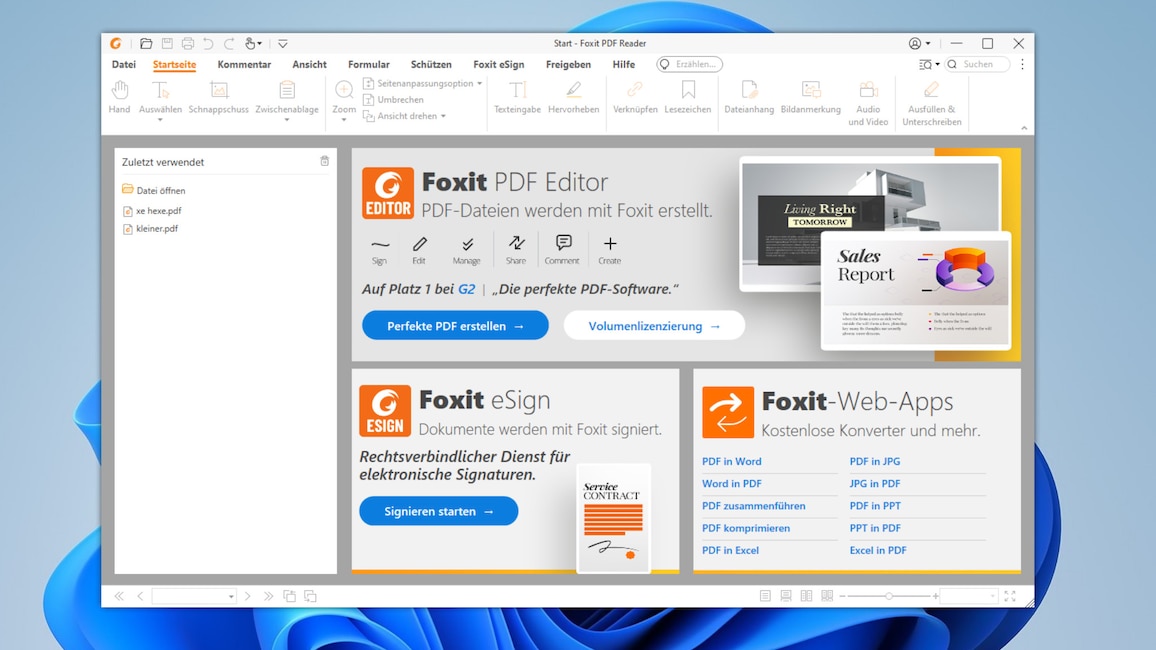1156x650 pixels.
Task: Open the PDF in Word converter link
Action: pyautogui.click(x=732, y=461)
